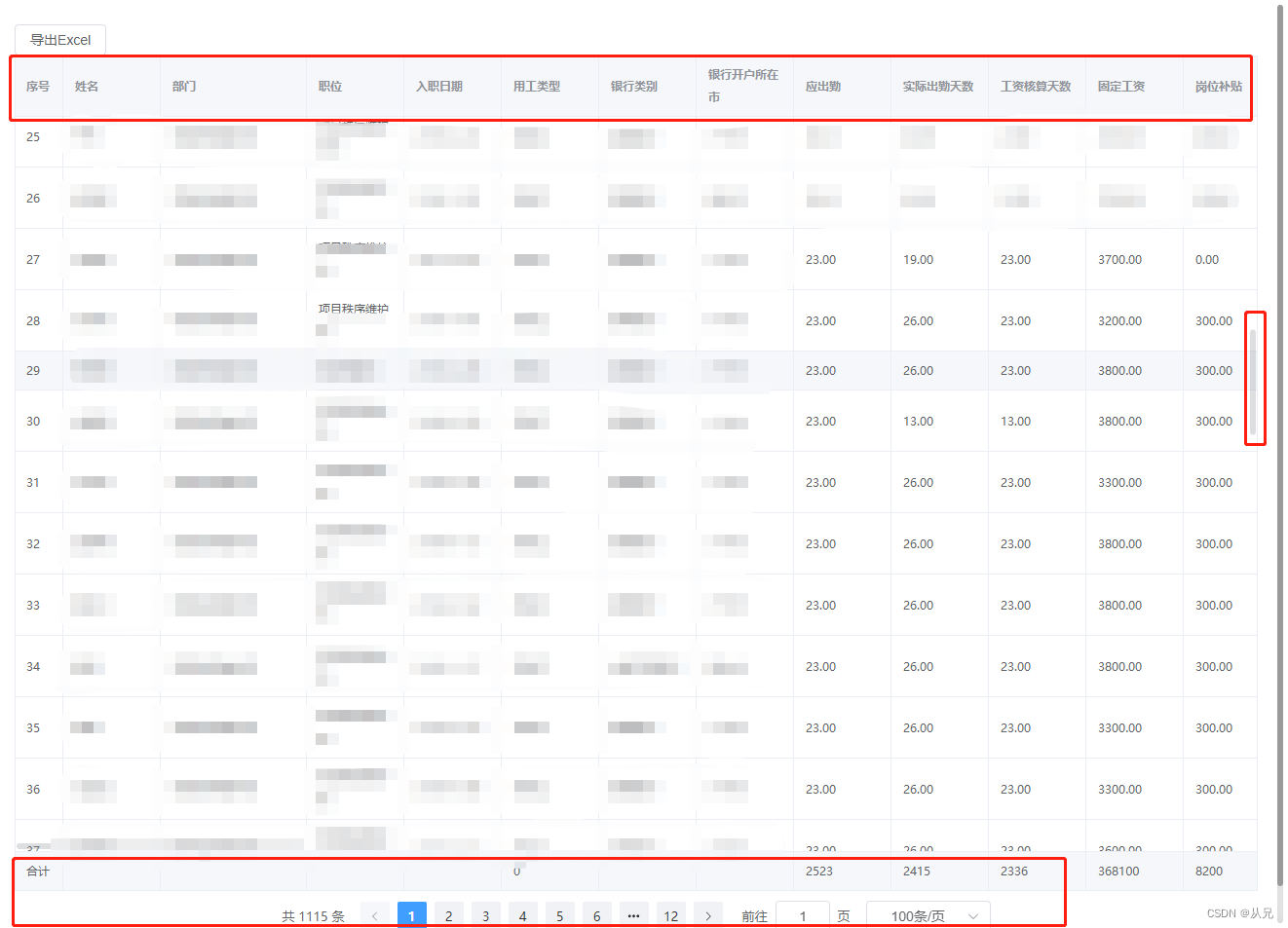
Task: Select page 1 in pagination
Action: pyautogui.click(x=412, y=915)
